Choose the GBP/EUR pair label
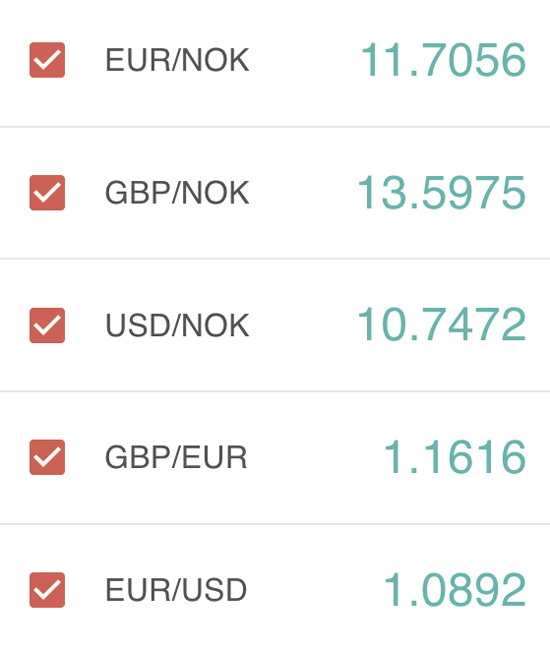This screenshot has height=650, width=550. pos(176,457)
